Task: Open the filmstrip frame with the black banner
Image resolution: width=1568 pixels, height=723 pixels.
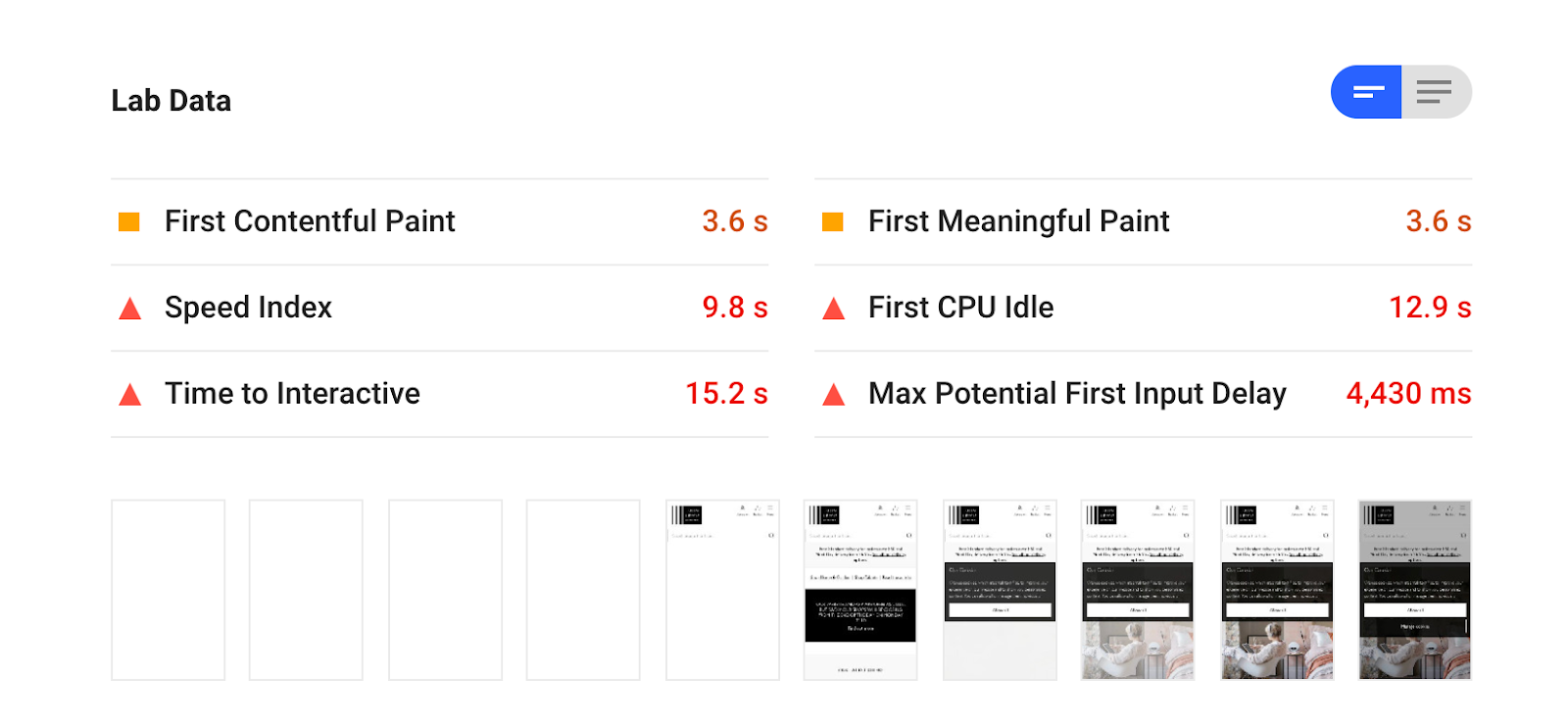Action: [x=860, y=590]
